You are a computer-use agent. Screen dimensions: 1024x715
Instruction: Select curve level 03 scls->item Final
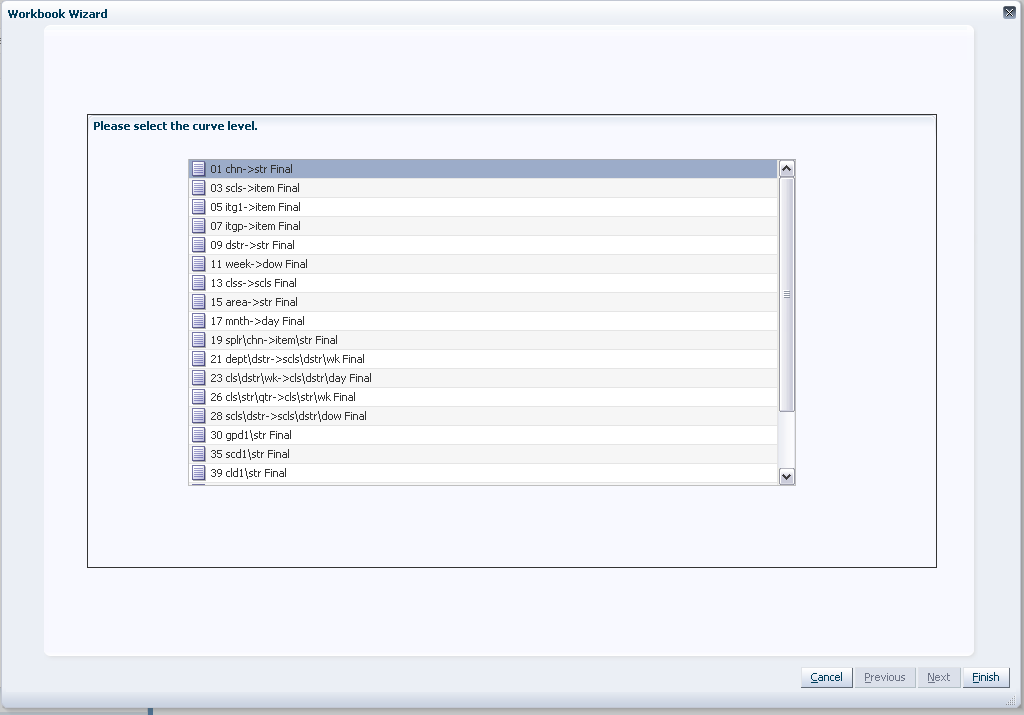483,188
